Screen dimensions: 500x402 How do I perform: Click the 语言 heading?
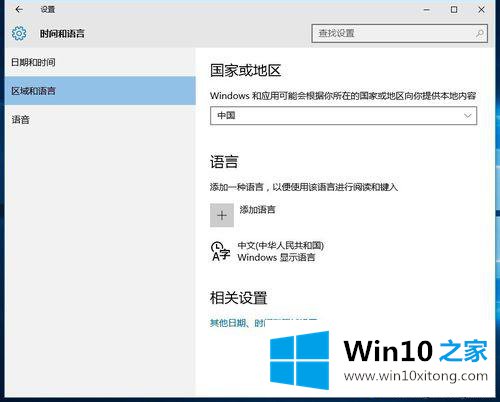224,162
